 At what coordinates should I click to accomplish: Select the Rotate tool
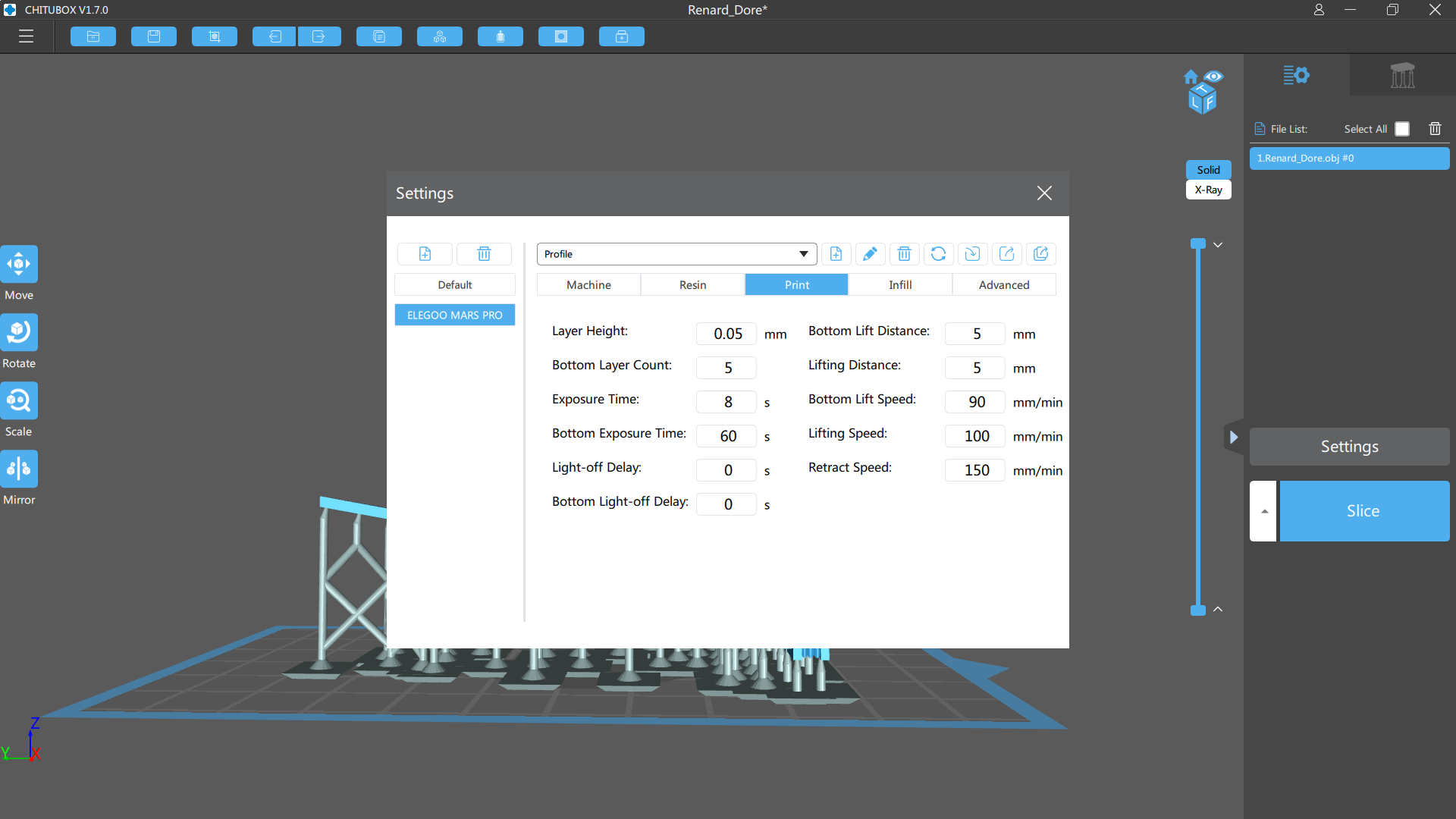[x=19, y=333]
